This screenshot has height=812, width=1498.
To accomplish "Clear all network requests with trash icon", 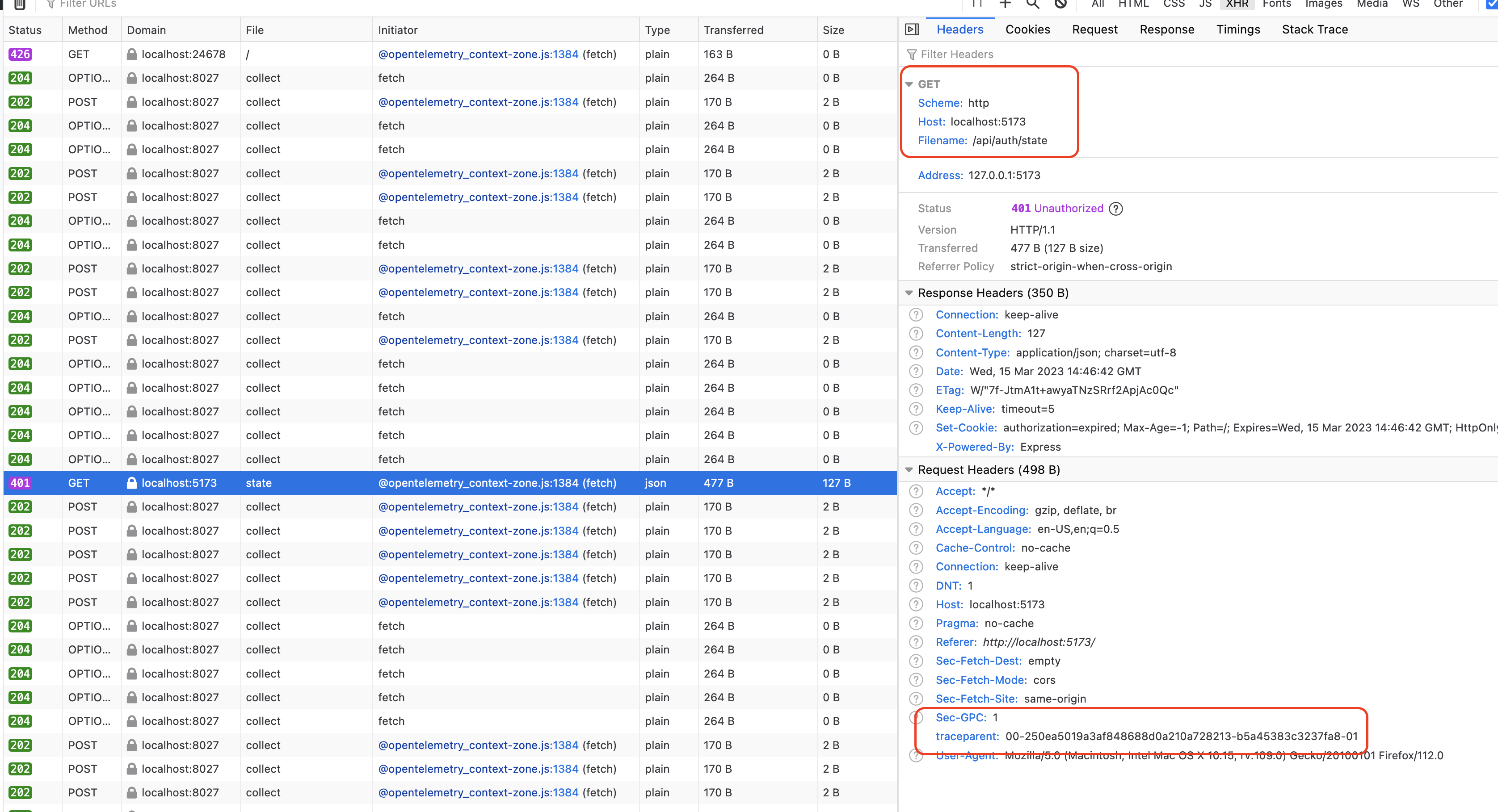I will [x=19, y=4].
